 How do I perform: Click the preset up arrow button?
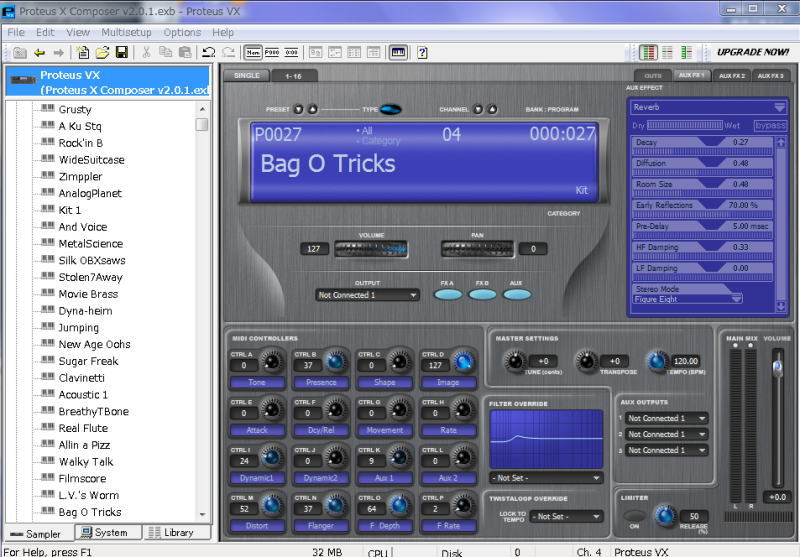coord(312,109)
